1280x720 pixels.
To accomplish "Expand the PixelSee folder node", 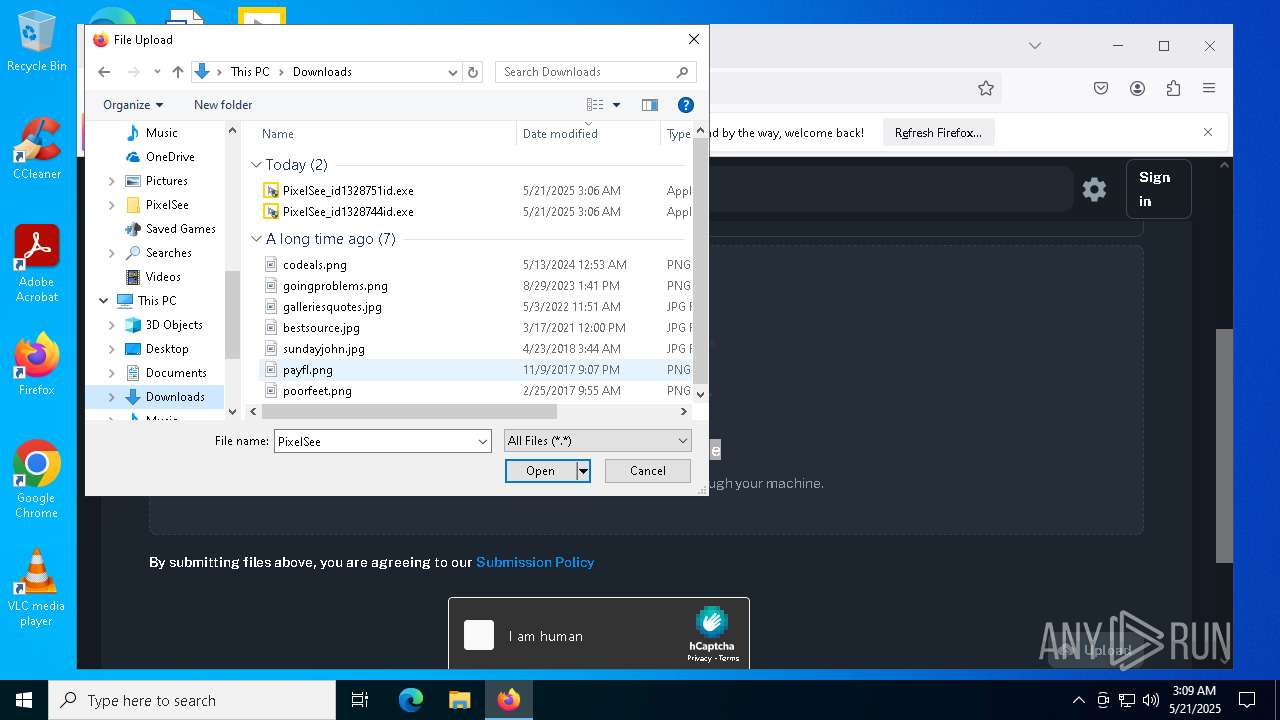I will 111,205.
